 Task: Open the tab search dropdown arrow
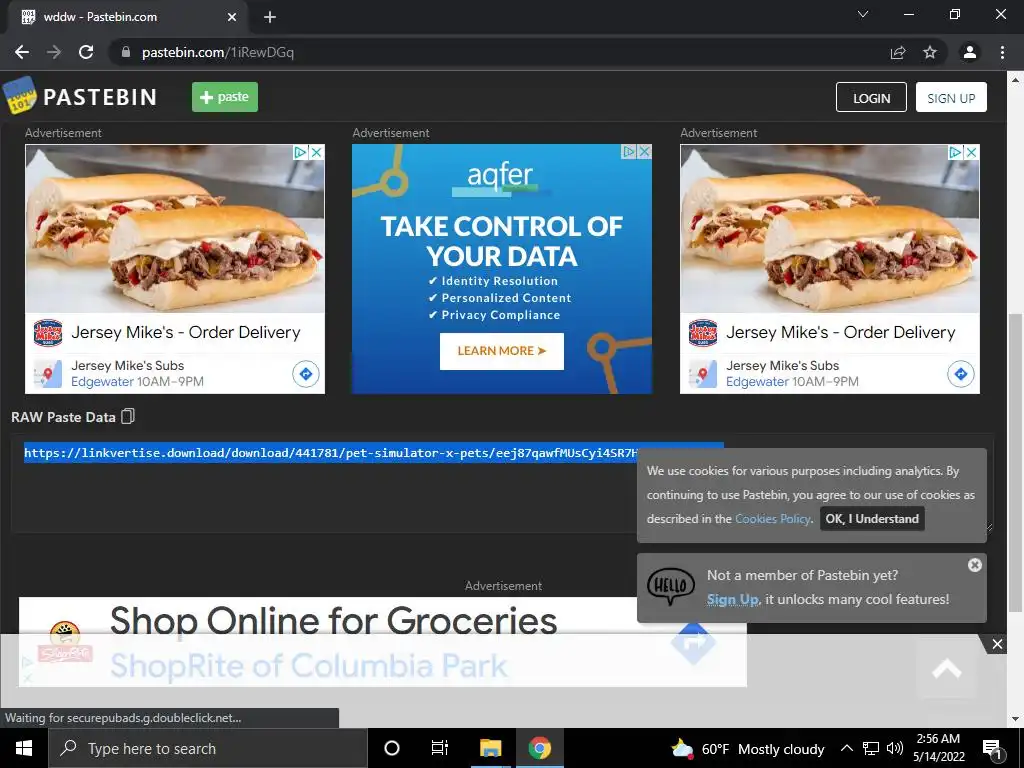tap(863, 14)
